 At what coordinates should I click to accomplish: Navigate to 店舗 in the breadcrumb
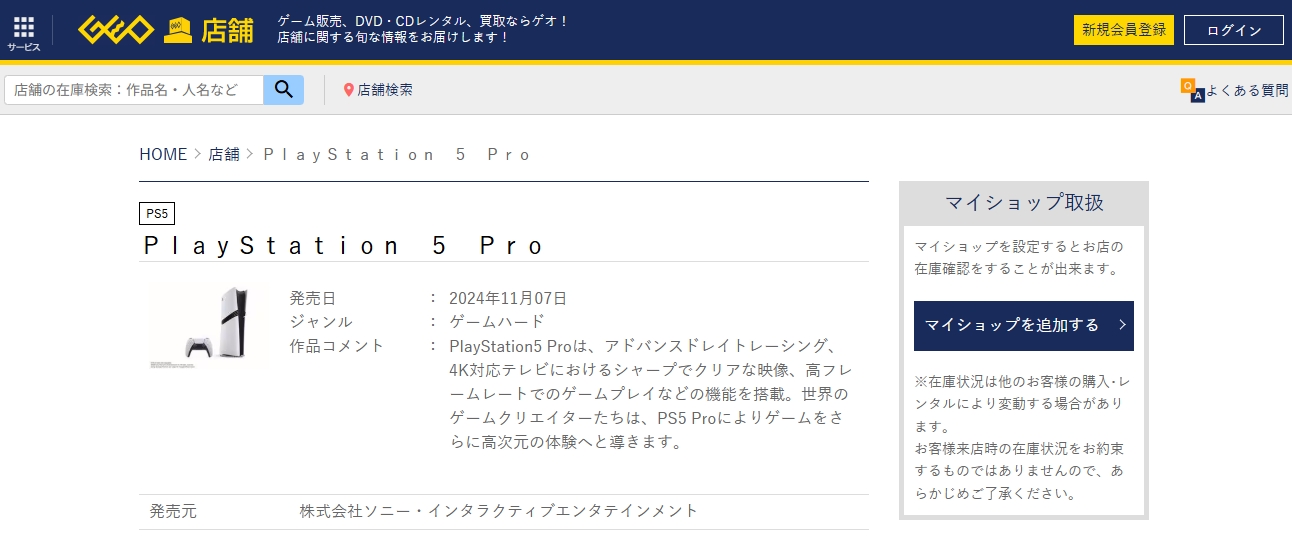click(224, 154)
